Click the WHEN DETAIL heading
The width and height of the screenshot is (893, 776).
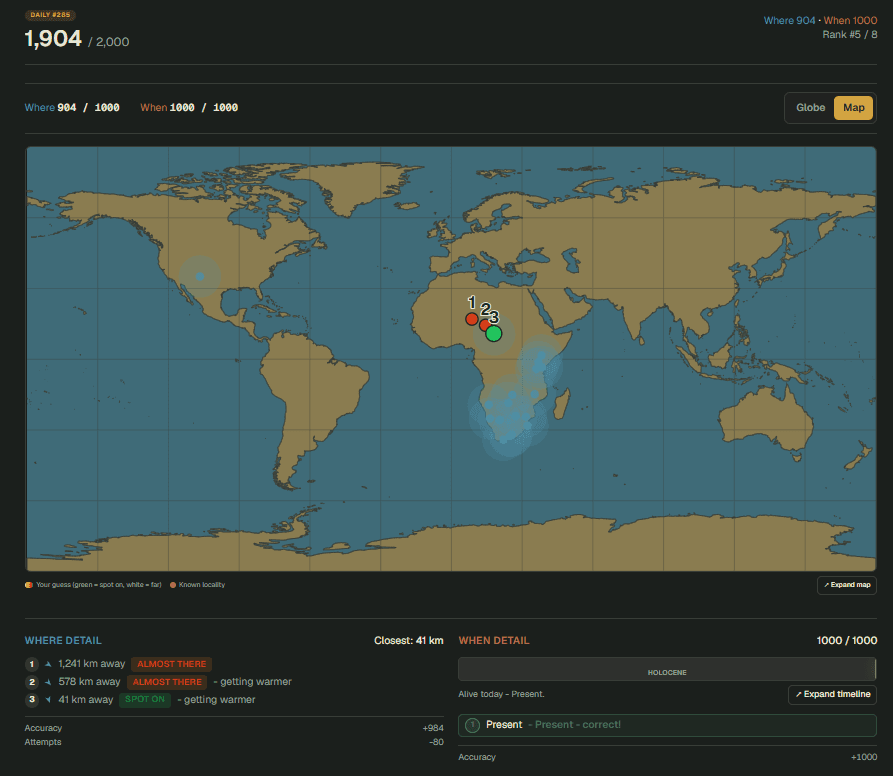[494, 640]
